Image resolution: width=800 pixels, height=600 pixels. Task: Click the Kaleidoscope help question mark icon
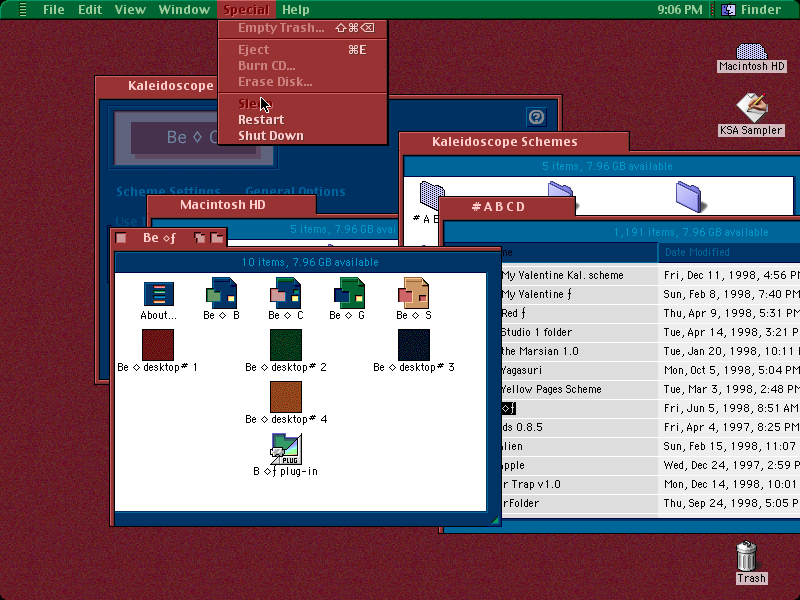click(x=536, y=117)
